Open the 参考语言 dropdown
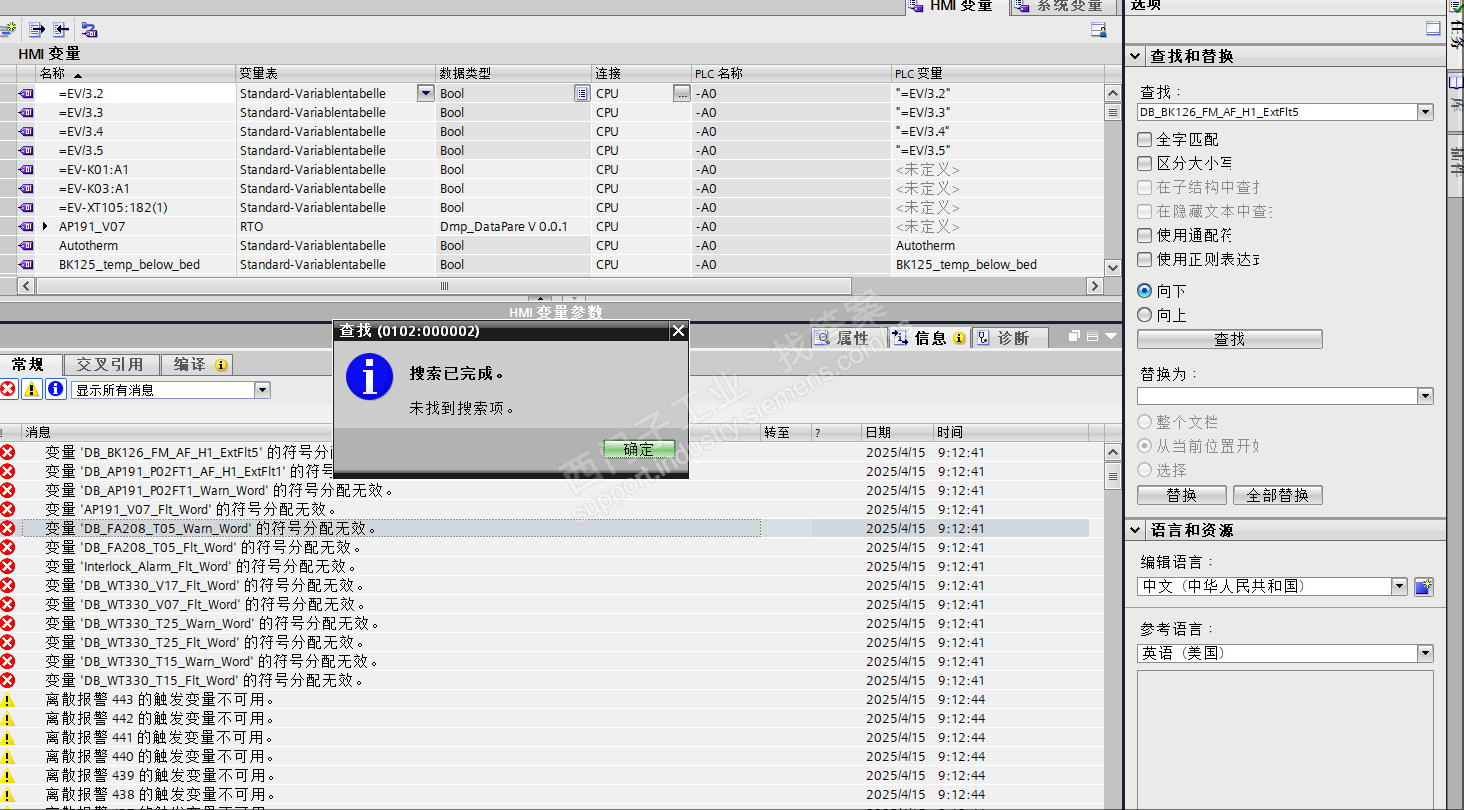Image resolution: width=1464 pixels, height=810 pixels. (1425, 653)
